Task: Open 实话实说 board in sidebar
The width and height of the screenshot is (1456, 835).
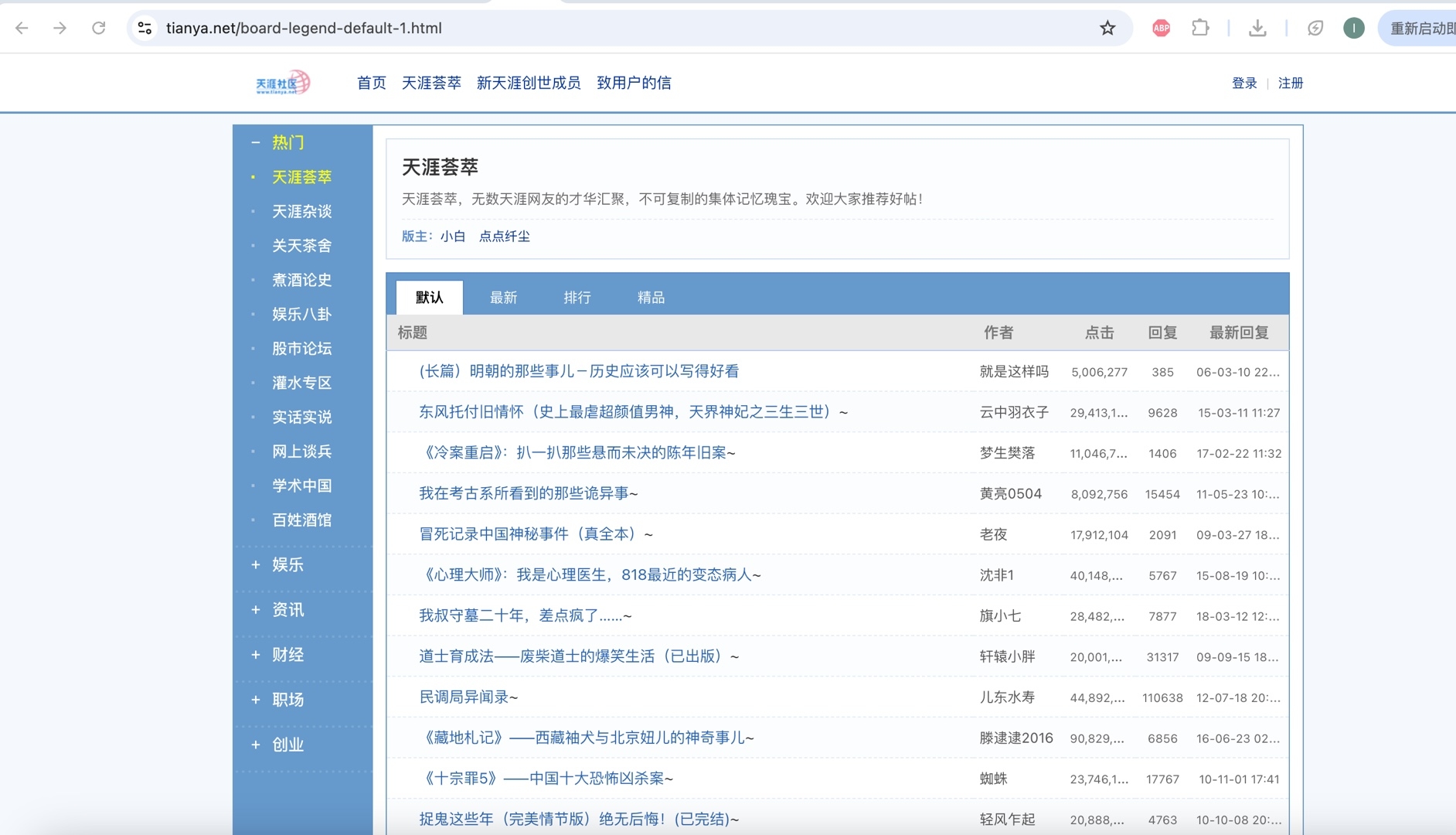Action: tap(301, 417)
